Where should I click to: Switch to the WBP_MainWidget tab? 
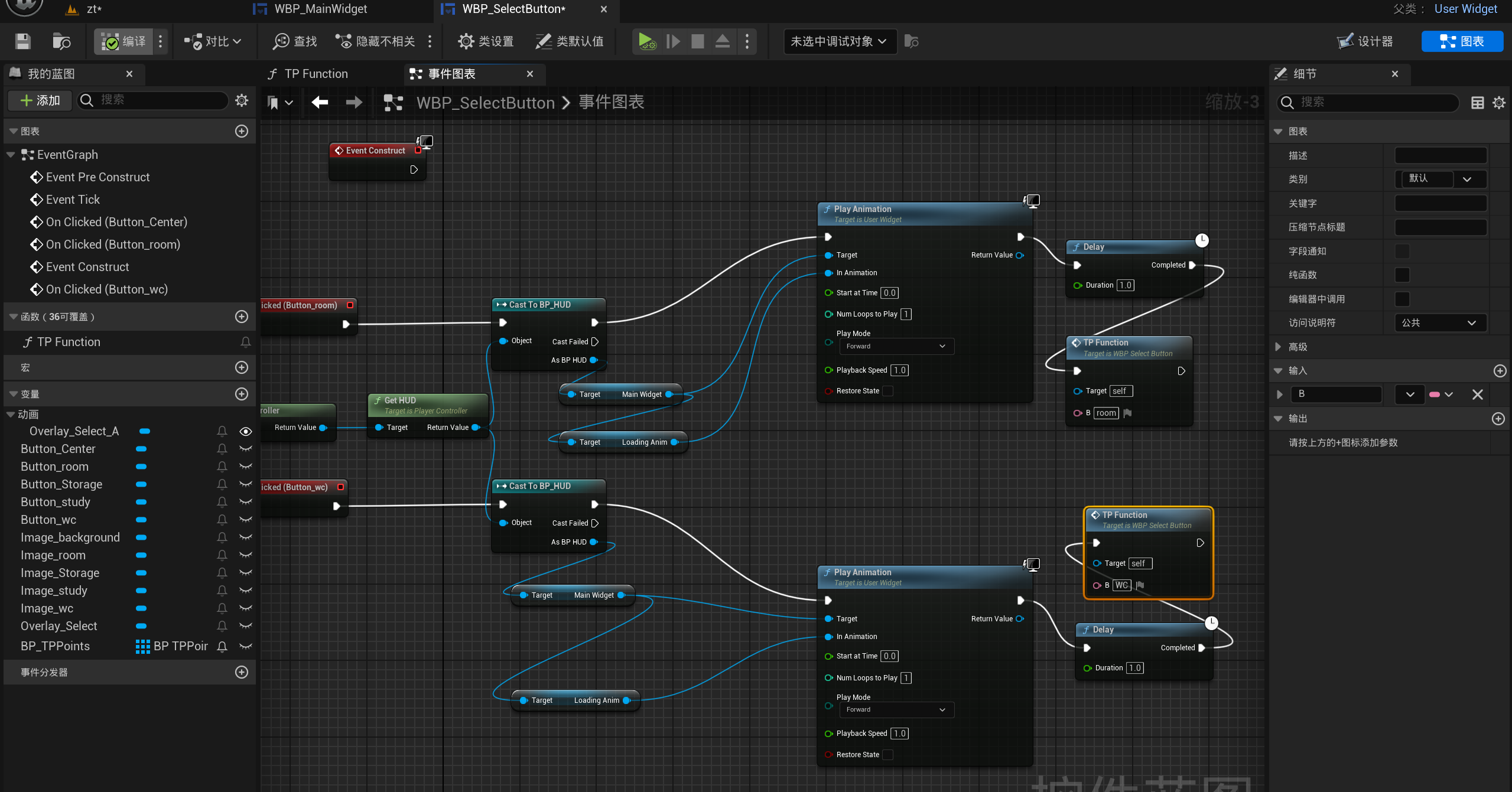pos(320,9)
